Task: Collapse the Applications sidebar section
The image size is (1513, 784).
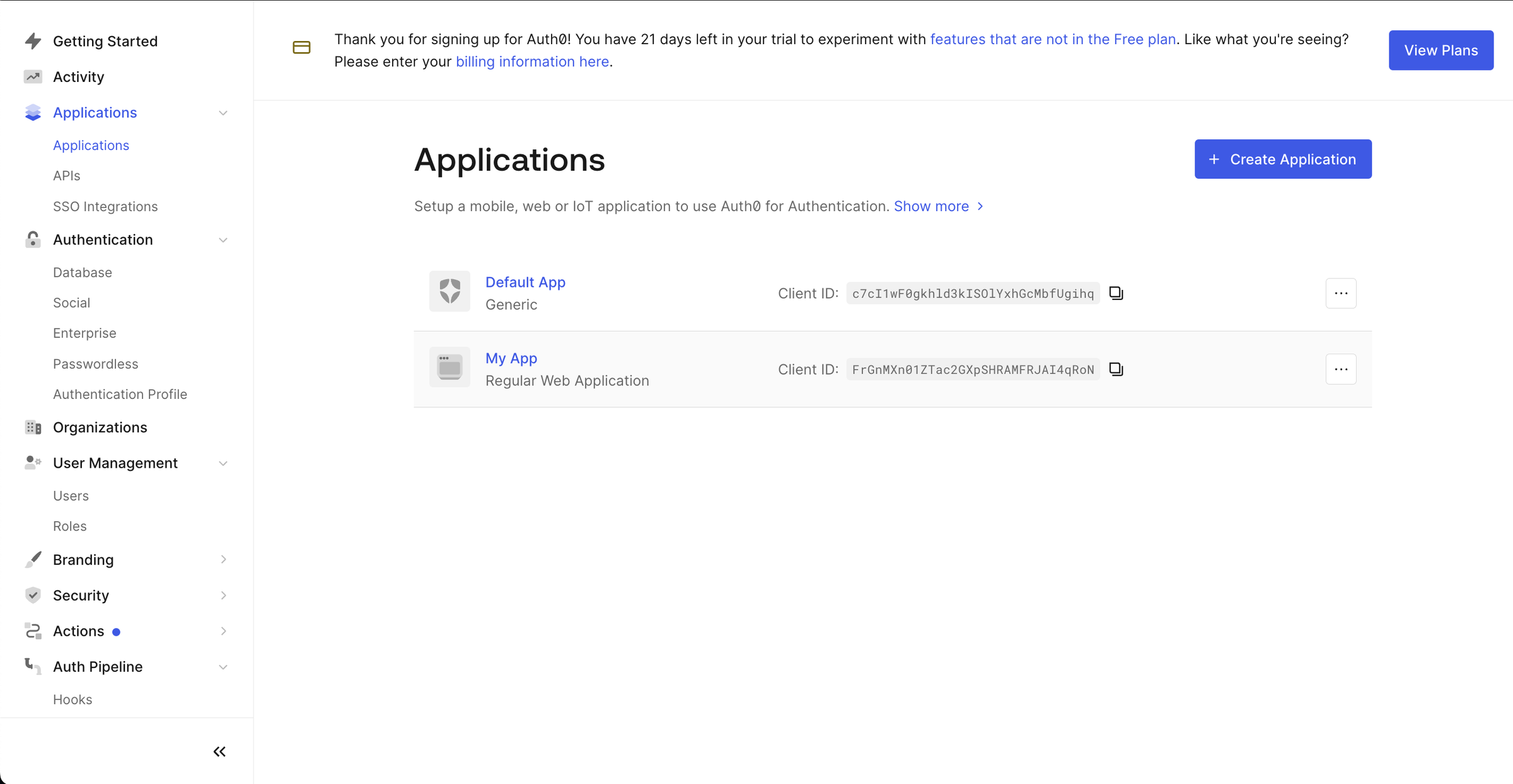Action: click(x=223, y=112)
